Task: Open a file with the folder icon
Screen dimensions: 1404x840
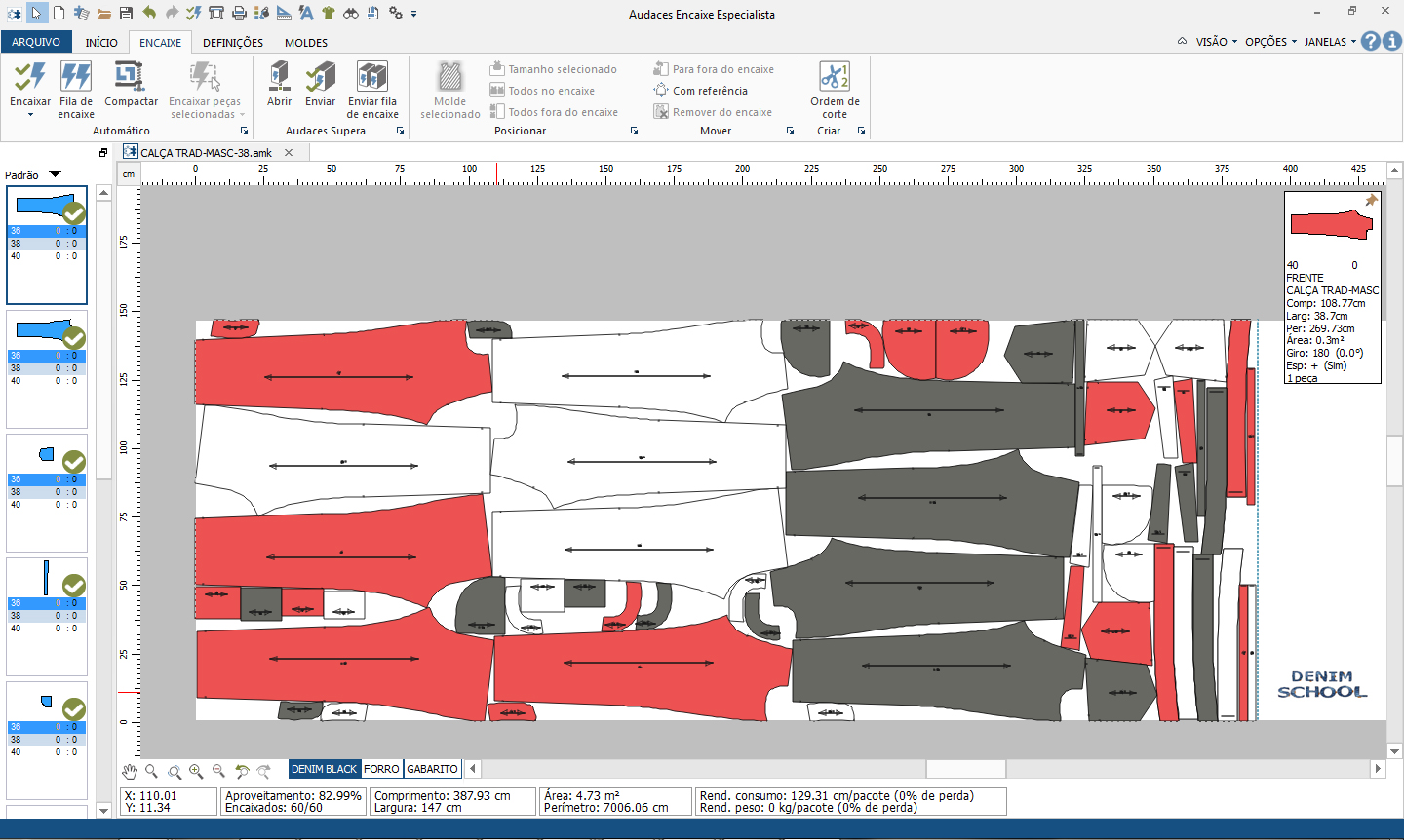Action: tap(104, 14)
